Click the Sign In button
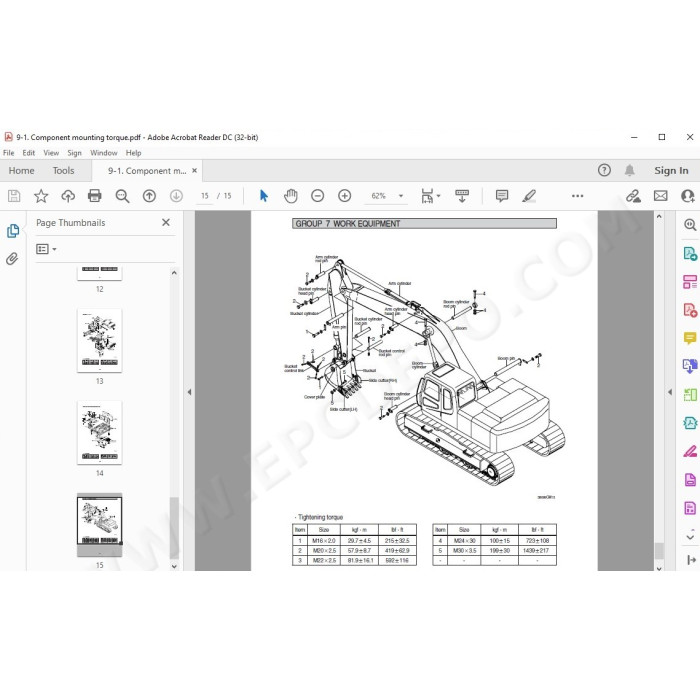The image size is (700, 700). pos(671,171)
